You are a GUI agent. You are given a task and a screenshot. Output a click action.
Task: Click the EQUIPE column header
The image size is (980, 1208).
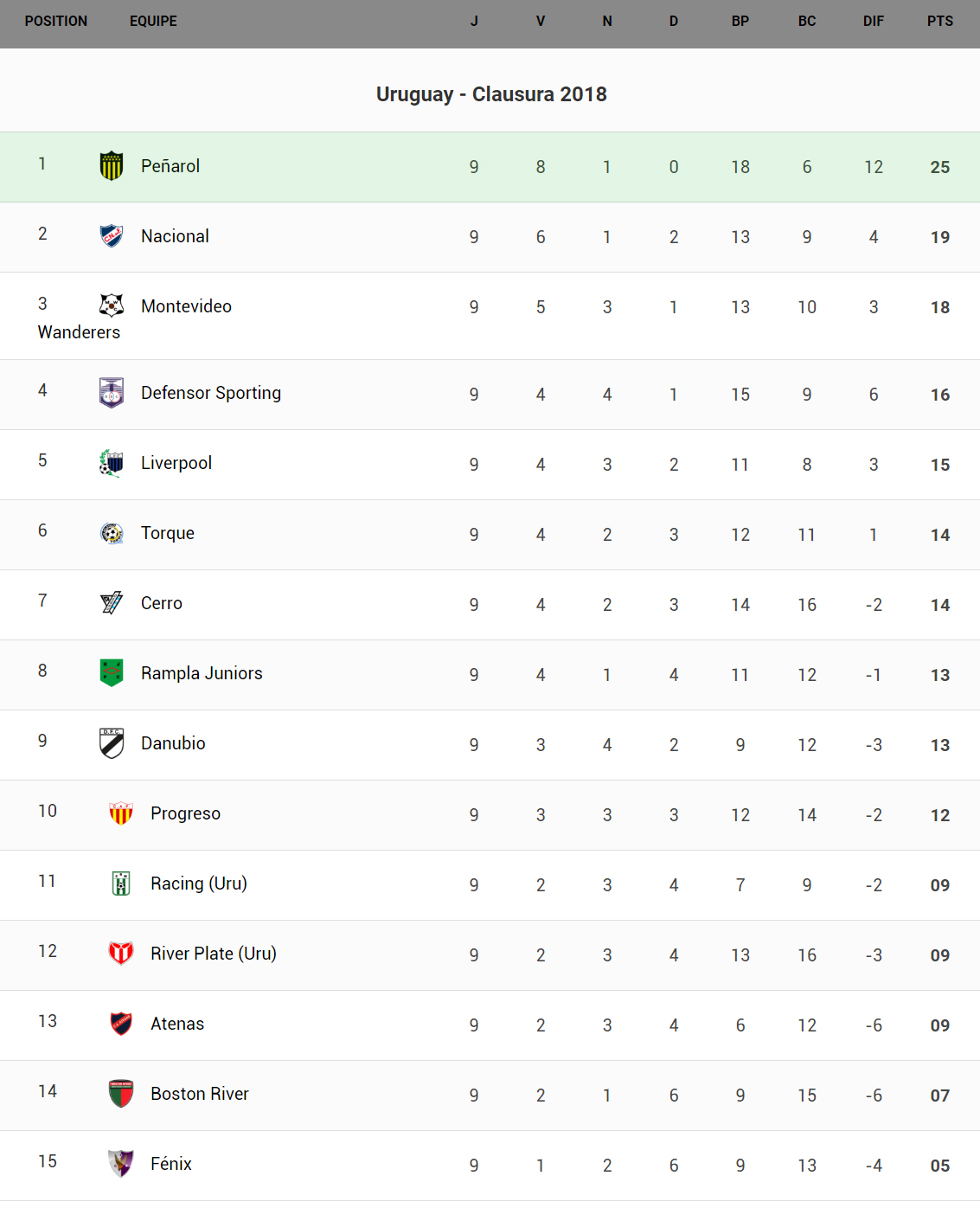(153, 21)
